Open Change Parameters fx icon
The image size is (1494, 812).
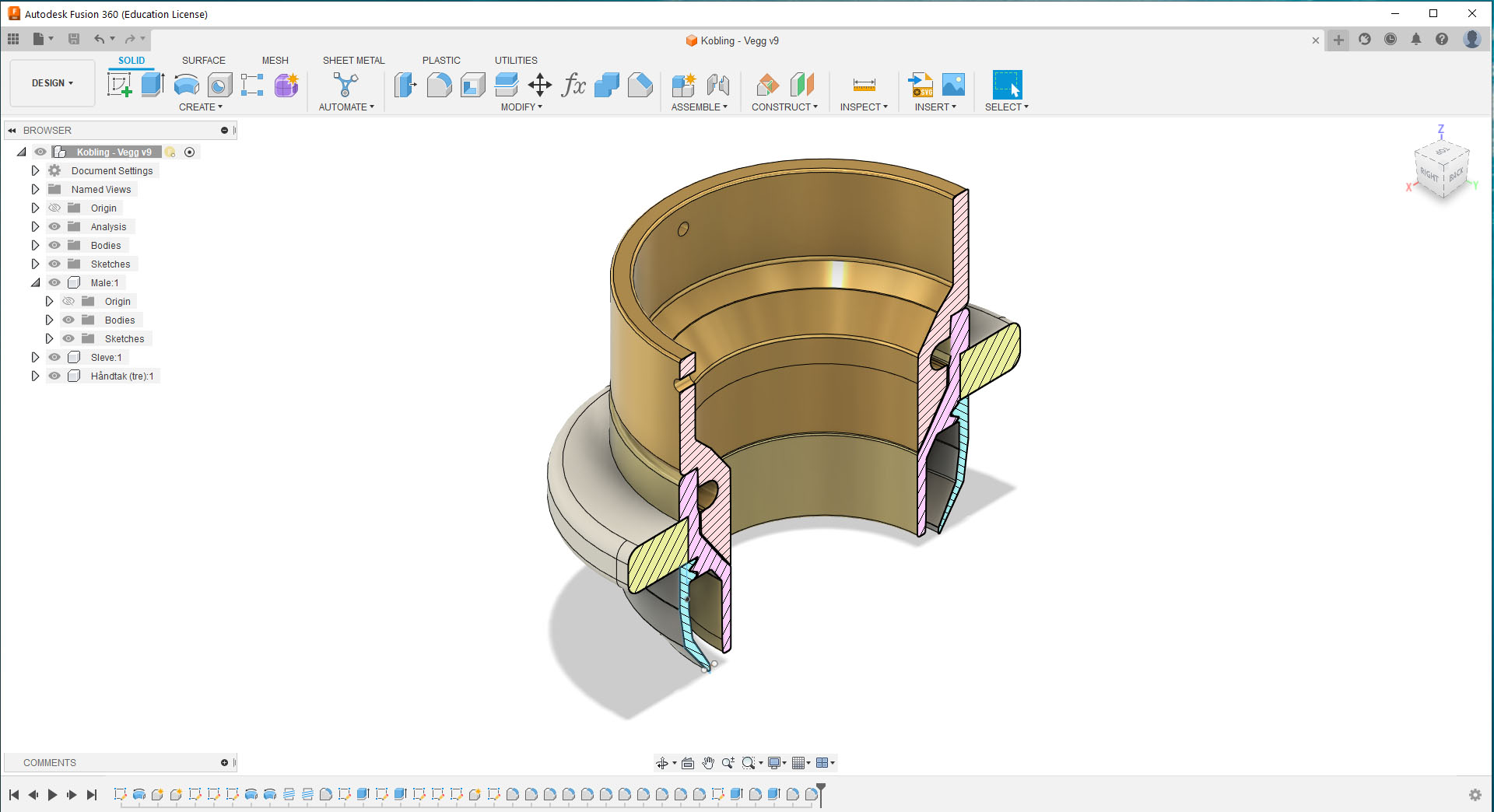click(573, 85)
